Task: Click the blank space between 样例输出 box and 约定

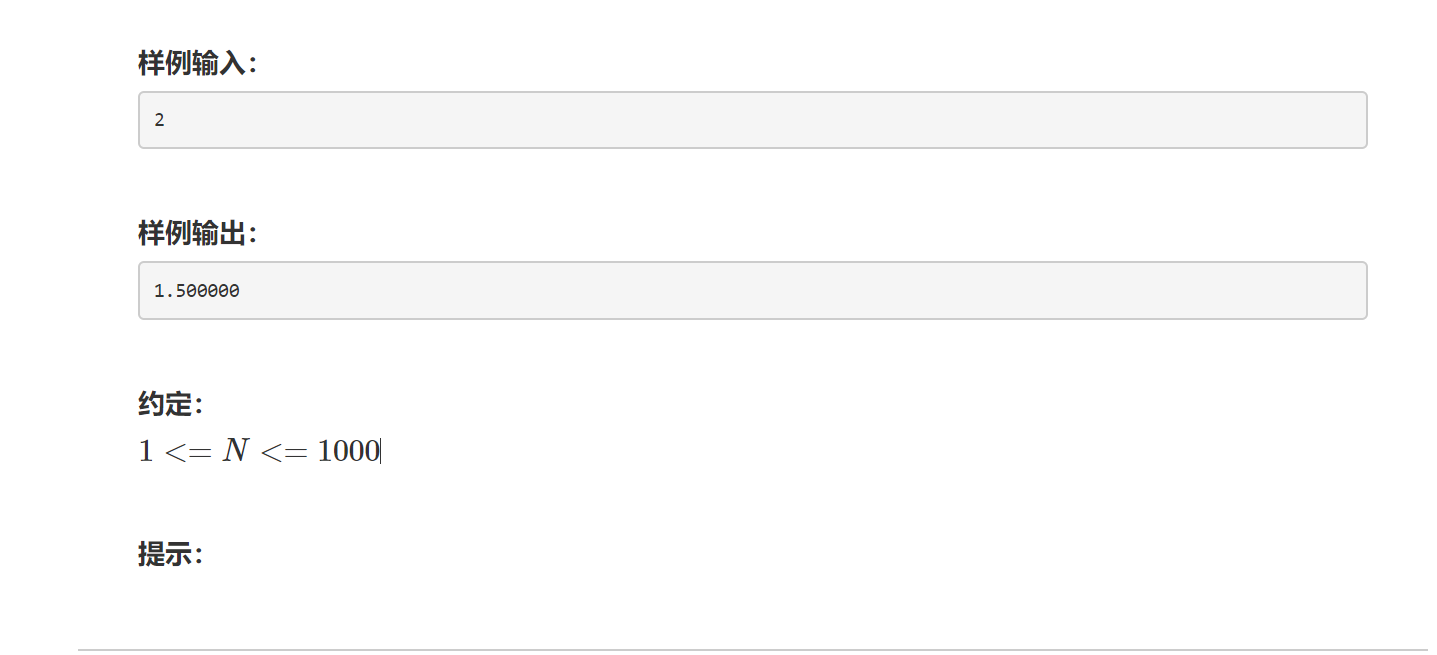Action: [x=752, y=353]
